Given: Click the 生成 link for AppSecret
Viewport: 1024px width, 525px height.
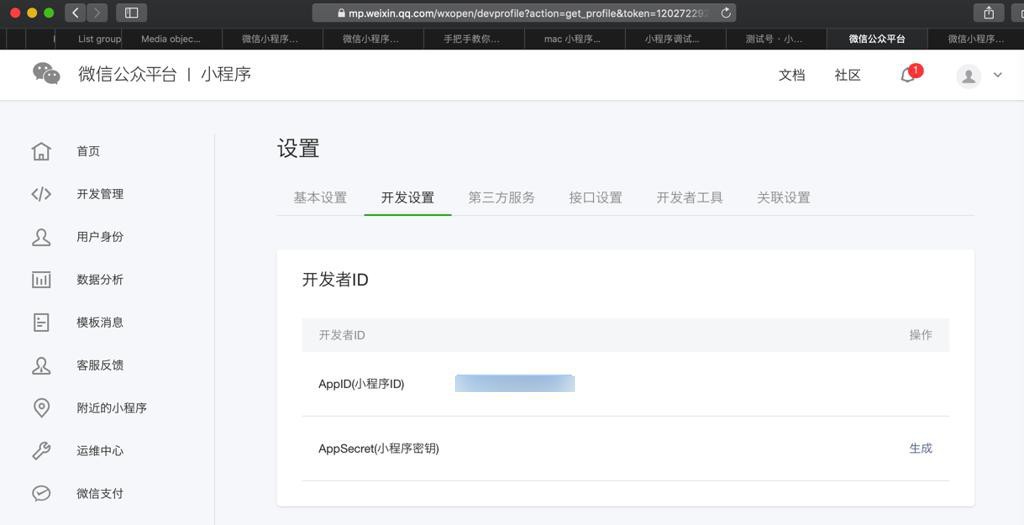Looking at the screenshot, I should pos(921,449).
